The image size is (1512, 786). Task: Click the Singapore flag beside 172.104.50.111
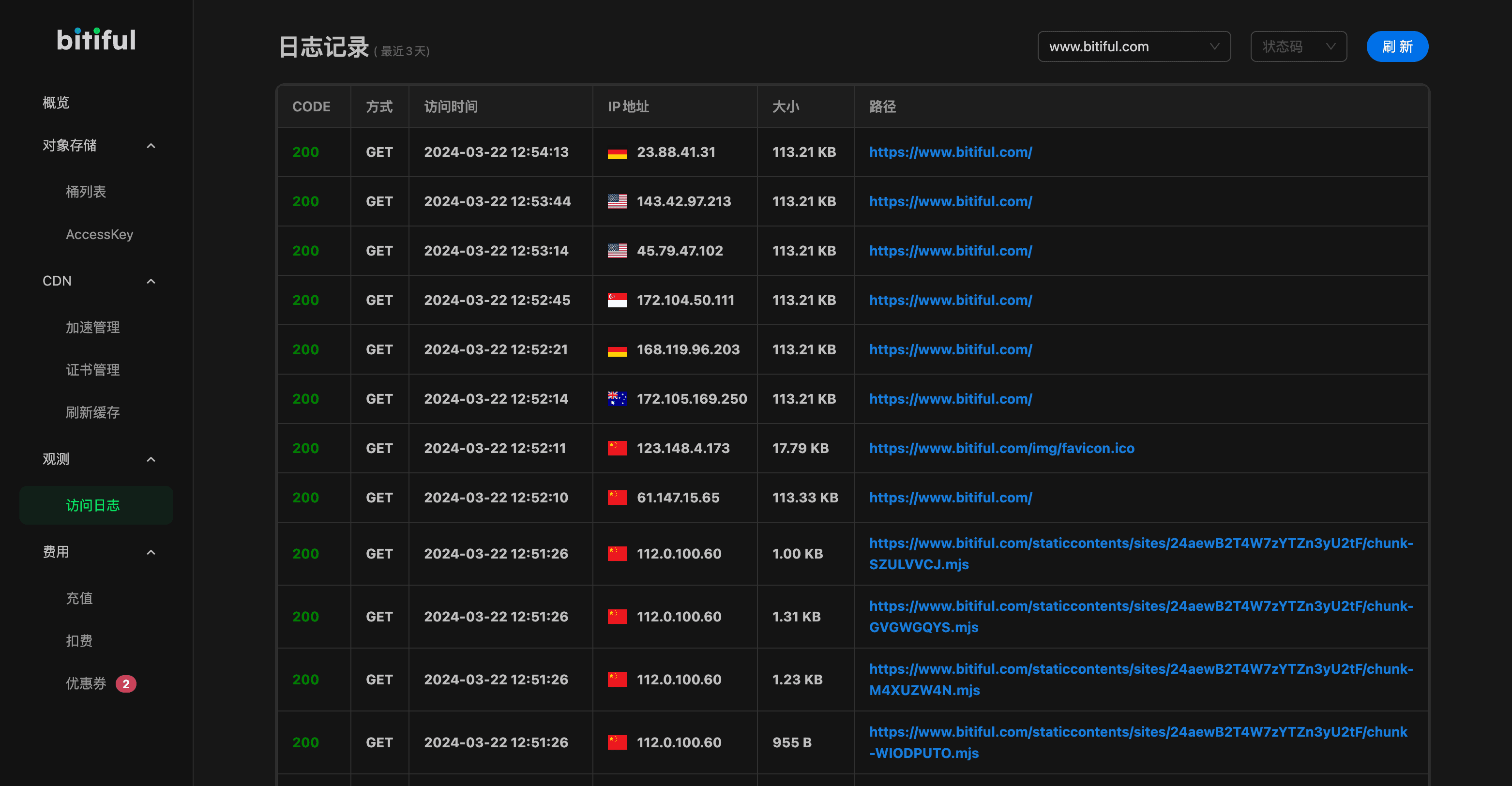point(617,300)
